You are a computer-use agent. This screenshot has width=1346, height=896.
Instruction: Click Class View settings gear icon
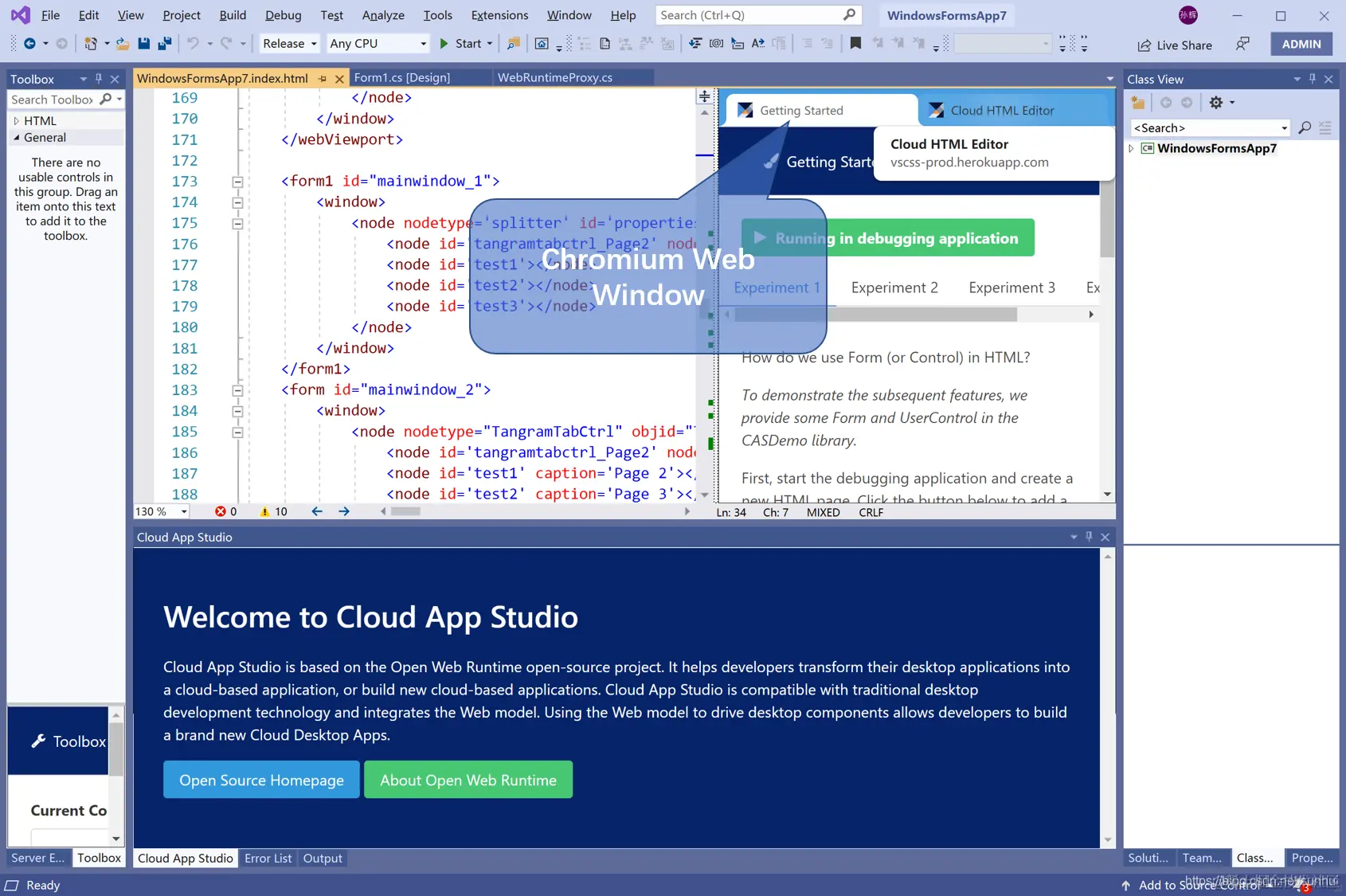[x=1216, y=102]
